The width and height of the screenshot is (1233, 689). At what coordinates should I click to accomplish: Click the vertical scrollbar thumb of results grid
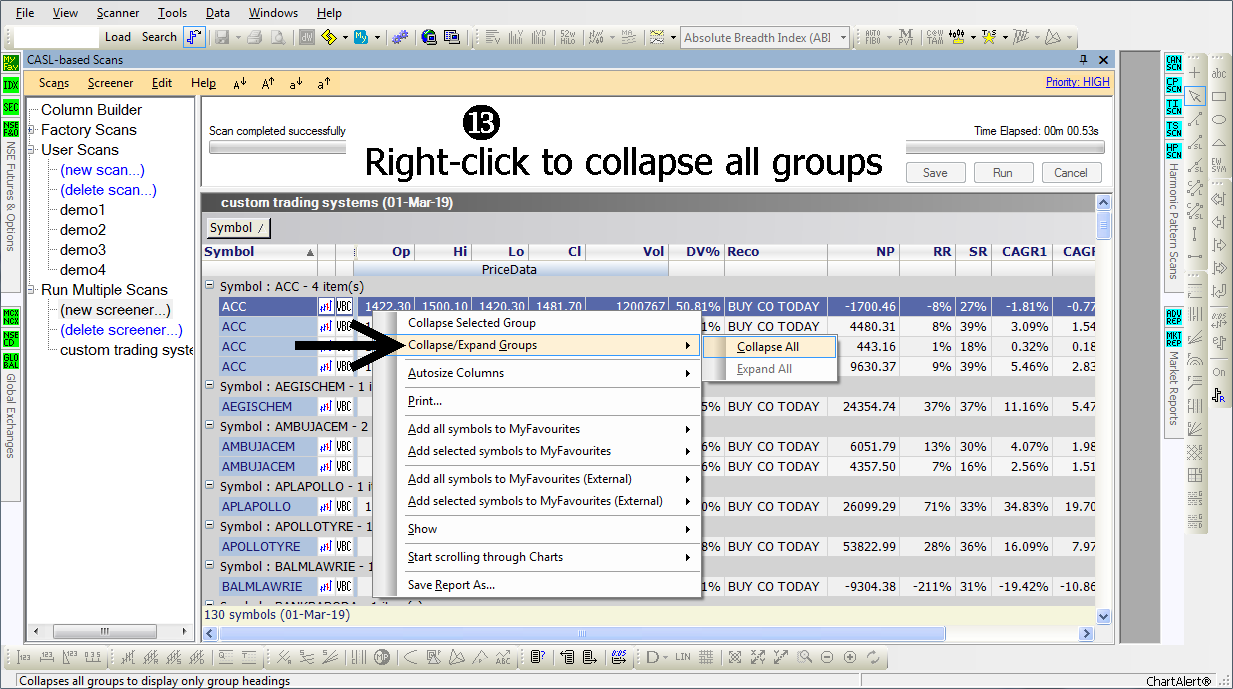click(1103, 224)
